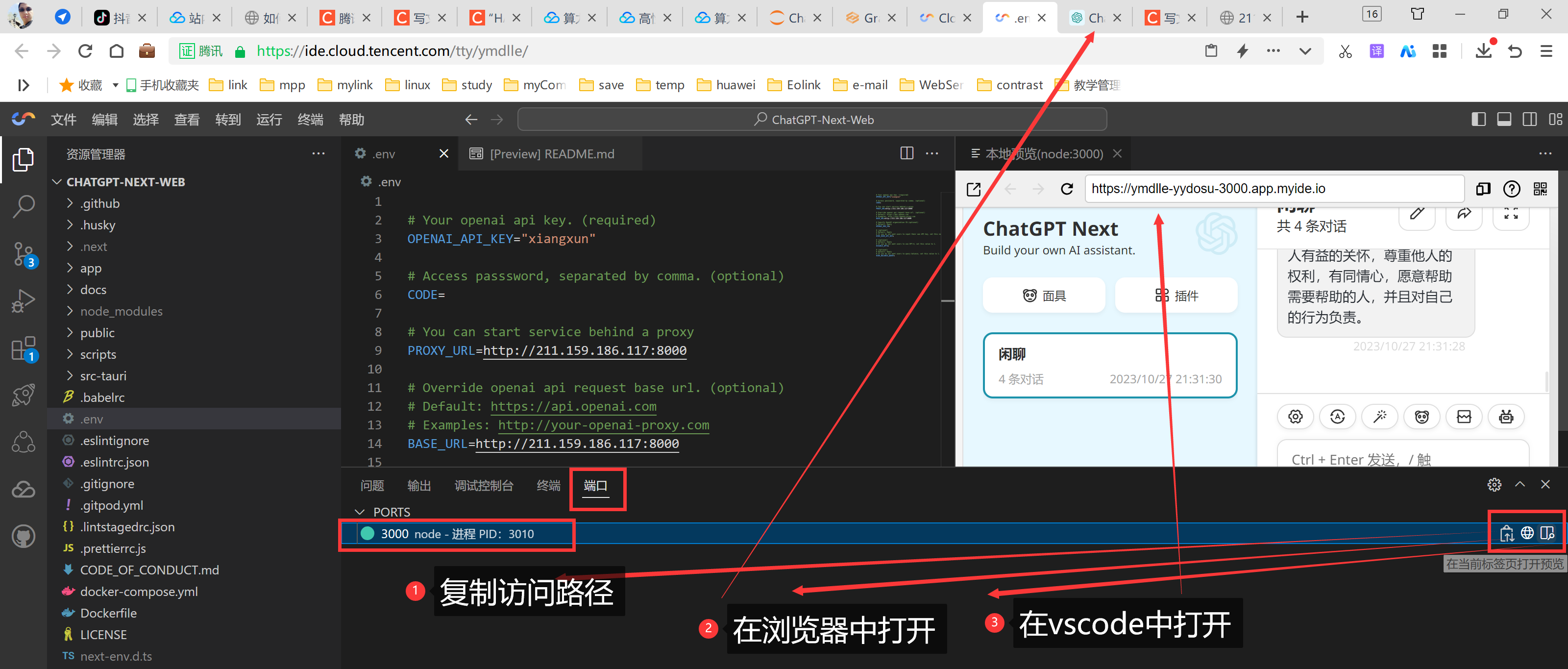Open a new browser tab

(1302, 18)
